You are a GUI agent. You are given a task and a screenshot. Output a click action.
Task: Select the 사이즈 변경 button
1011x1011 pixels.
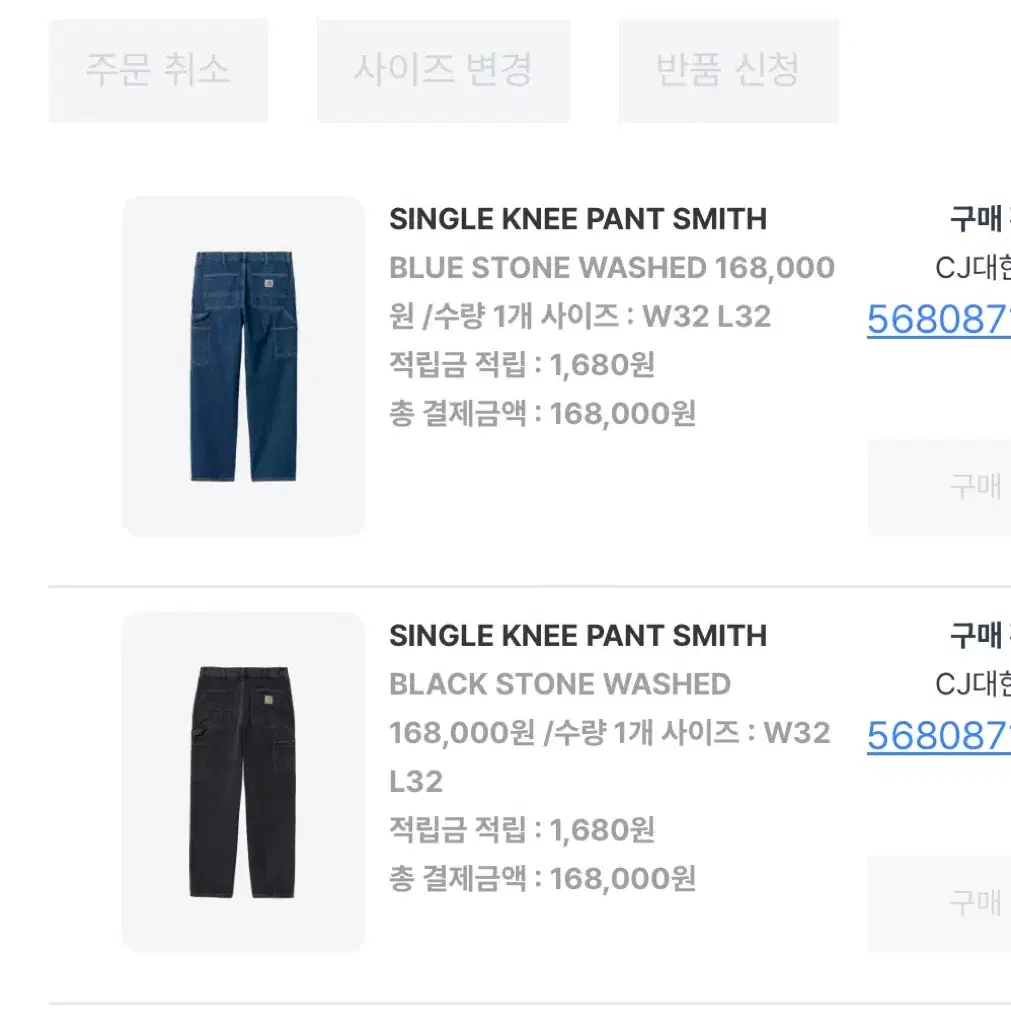[x=443, y=70]
